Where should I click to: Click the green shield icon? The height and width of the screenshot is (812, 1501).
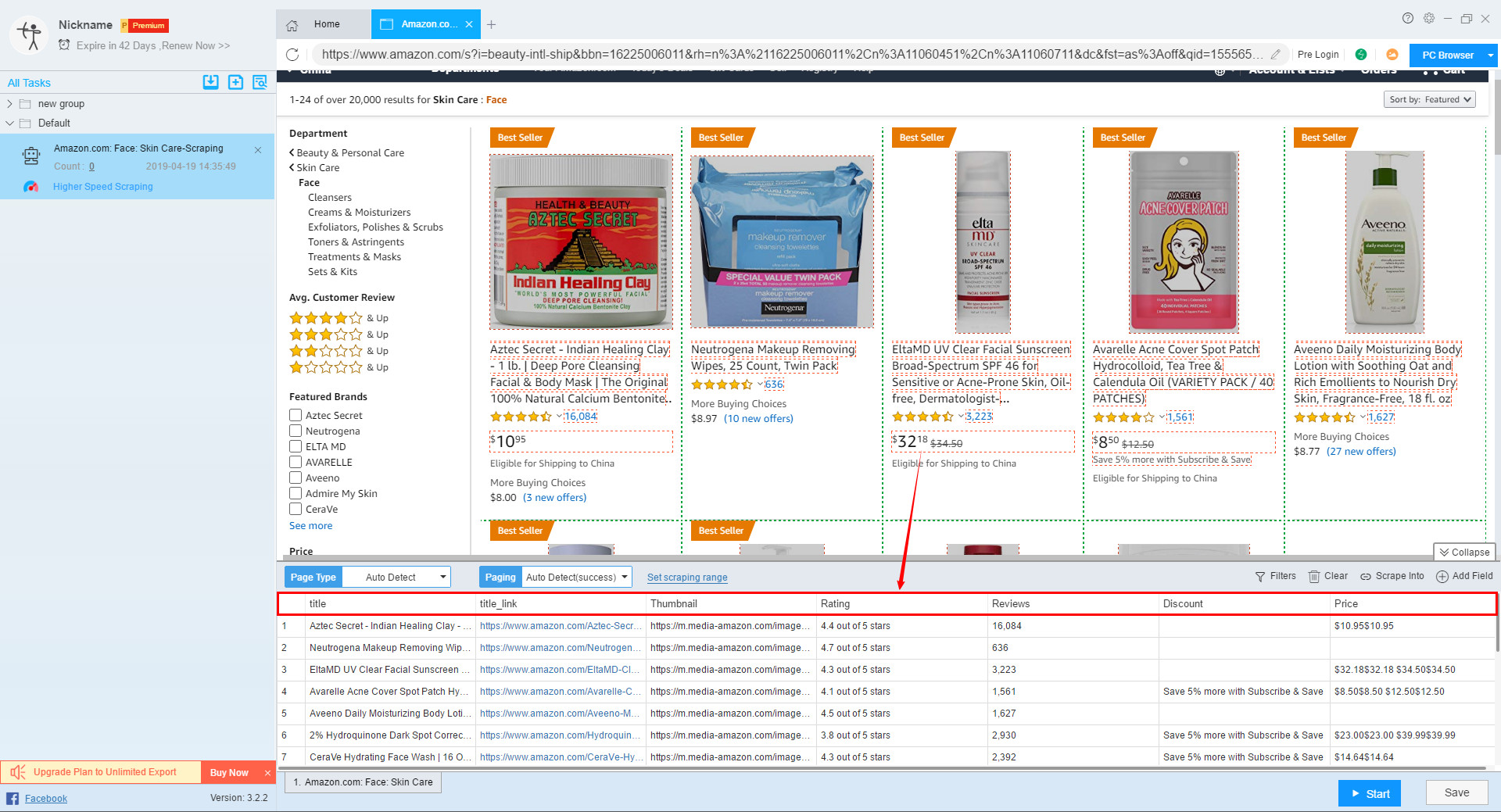click(1361, 55)
